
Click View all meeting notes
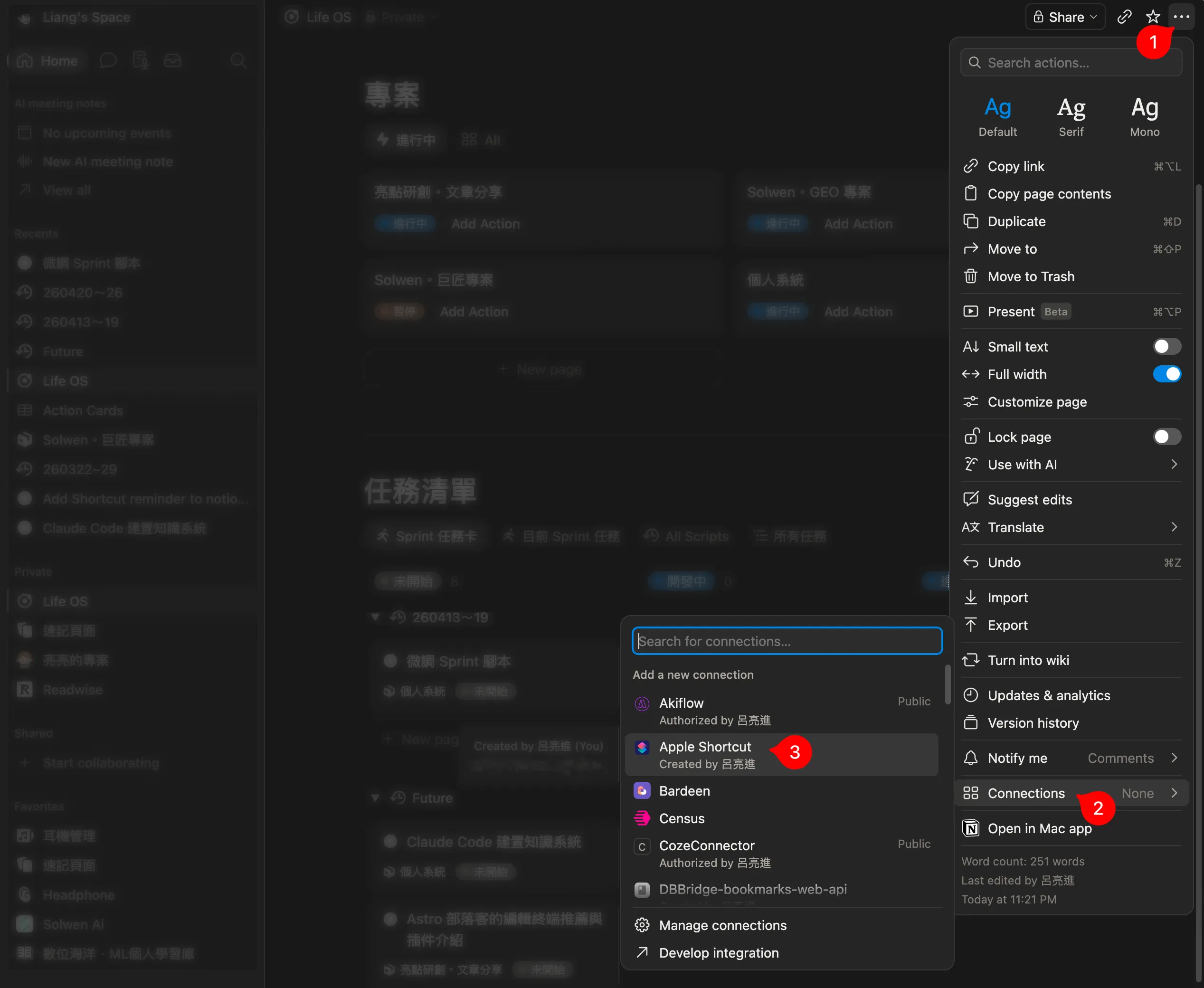132,190
